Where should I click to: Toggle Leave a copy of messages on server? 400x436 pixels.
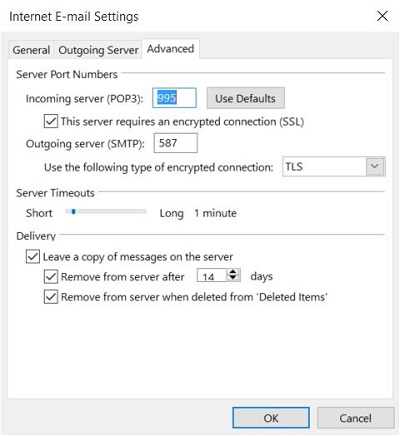coord(33,257)
